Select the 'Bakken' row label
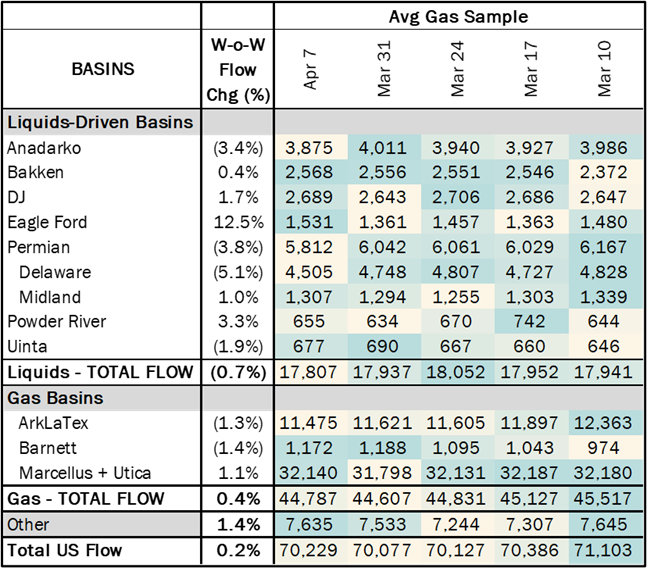Image resolution: width=647 pixels, height=568 pixels. pyautogui.click(x=35, y=172)
